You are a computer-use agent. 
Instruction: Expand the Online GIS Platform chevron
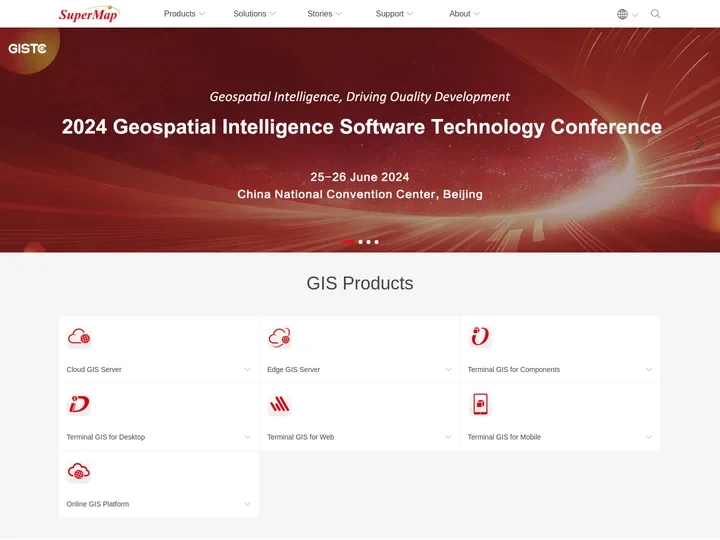point(248,504)
